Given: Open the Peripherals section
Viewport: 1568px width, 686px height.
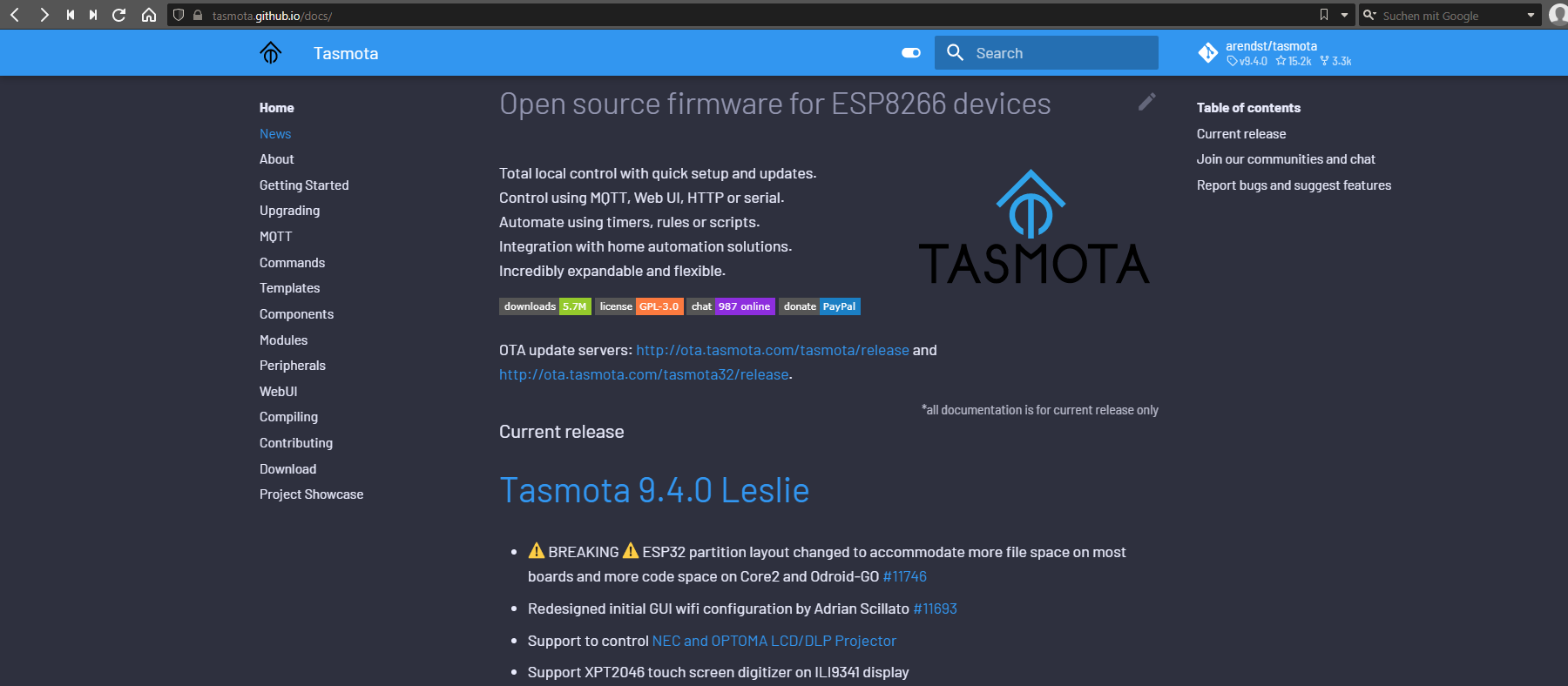Looking at the screenshot, I should pyautogui.click(x=293, y=366).
